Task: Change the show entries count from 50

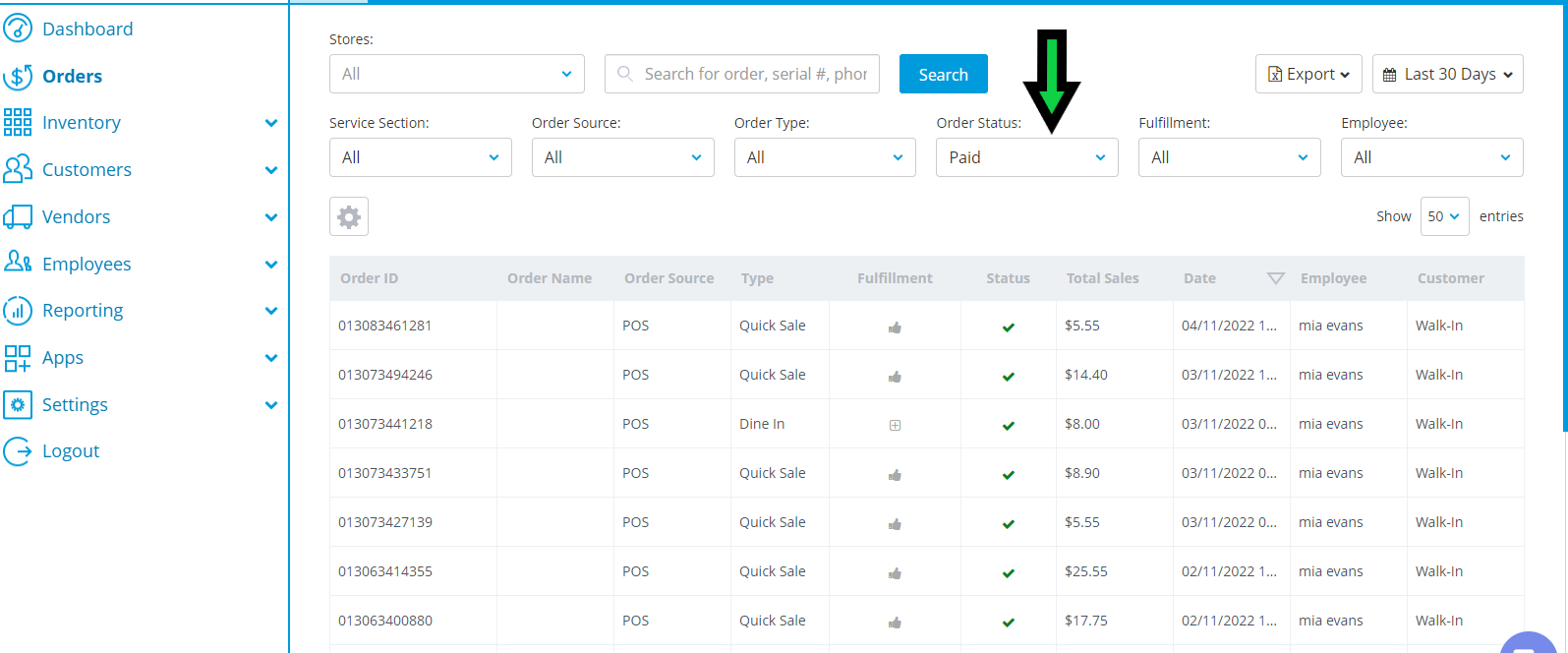Action: (1443, 216)
